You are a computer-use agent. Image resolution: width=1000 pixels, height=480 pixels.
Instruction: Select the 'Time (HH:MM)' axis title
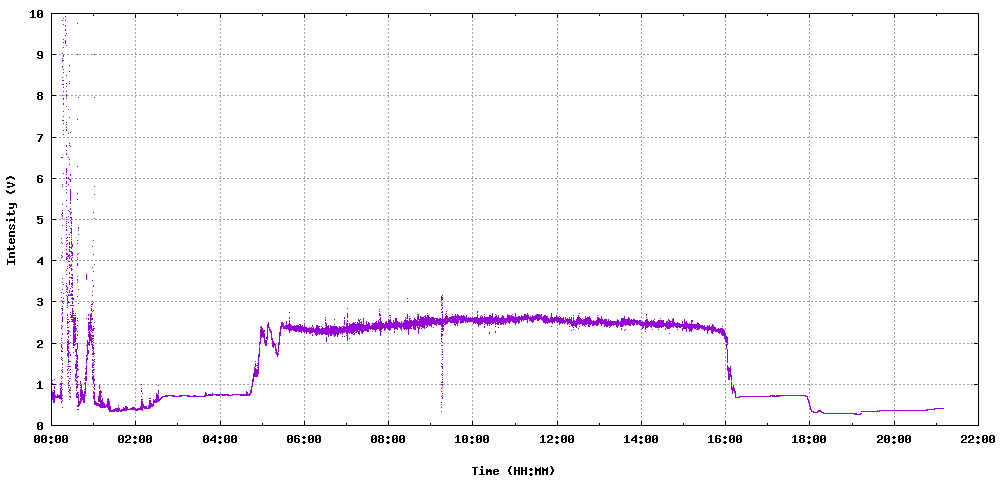pyautogui.click(x=513, y=471)
